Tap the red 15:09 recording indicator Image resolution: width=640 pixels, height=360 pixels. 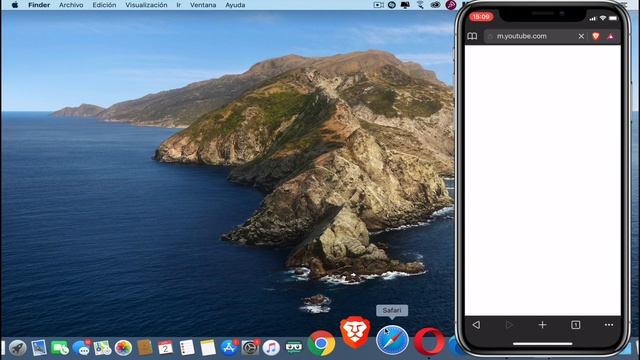pyautogui.click(x=481, y=17)
